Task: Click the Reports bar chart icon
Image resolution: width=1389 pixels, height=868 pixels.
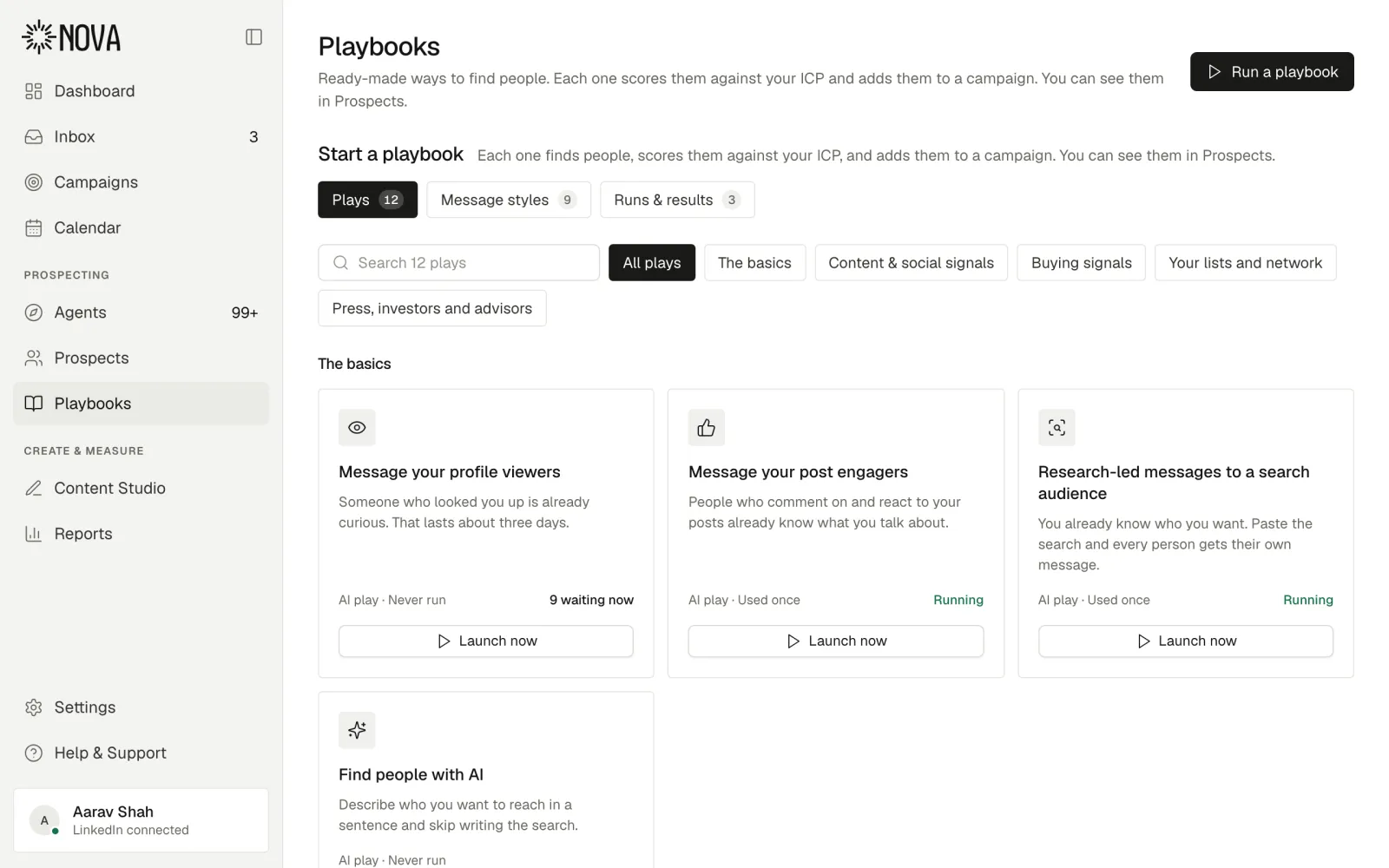Action: [x=34, y=534]
